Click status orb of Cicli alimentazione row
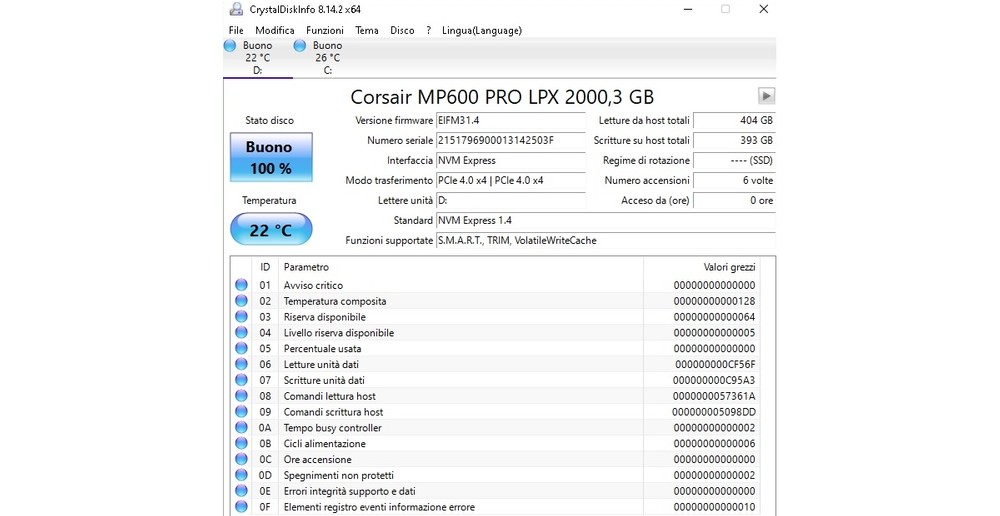Image resolution: width=1000 pixels, height=516 pixels. pos(241,443)
